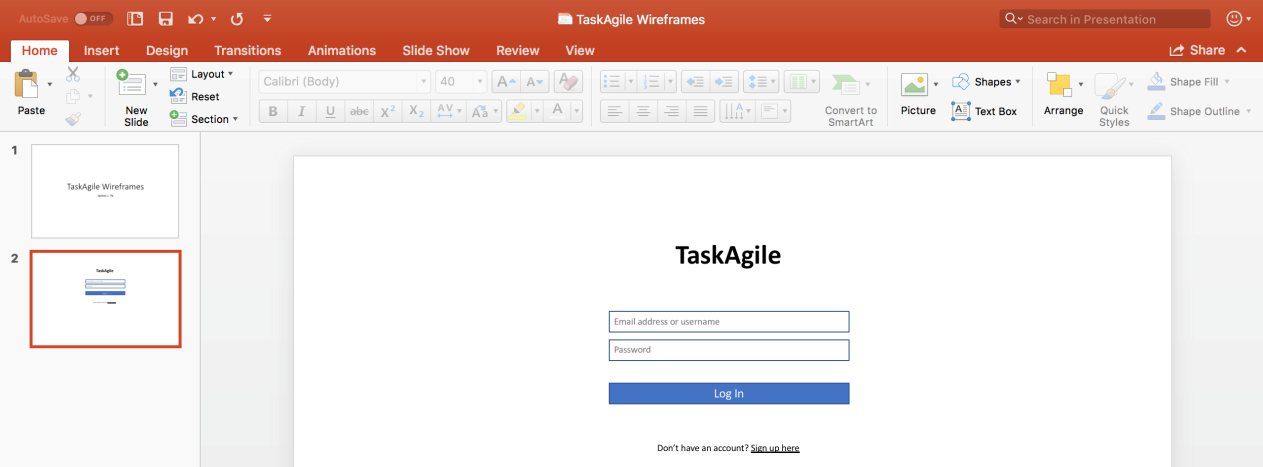Click the Redo icon in title bar
Image resolution: width=1263 pixels, height=467 pixels.
coord(237,19)
